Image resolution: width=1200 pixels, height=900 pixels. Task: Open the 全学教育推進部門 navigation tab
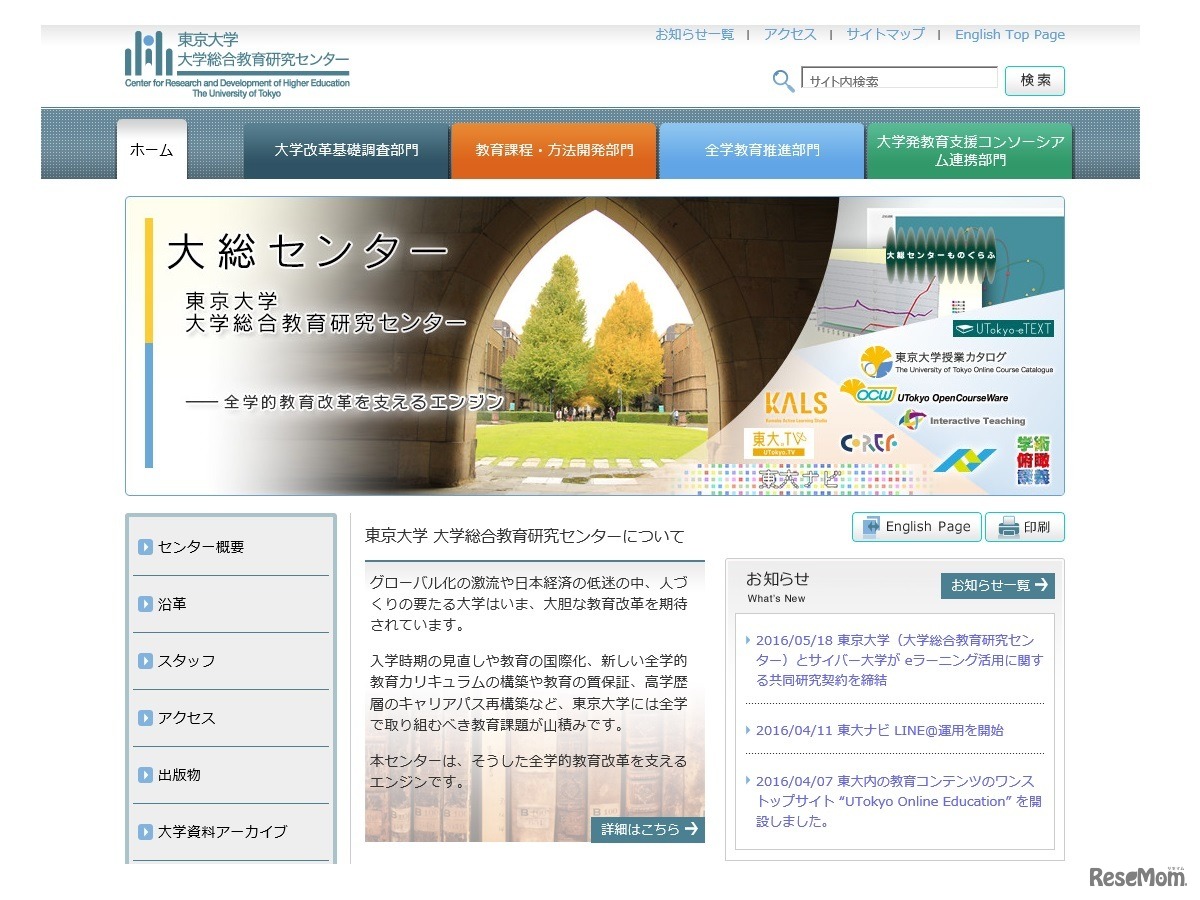(x=761, y=150)
